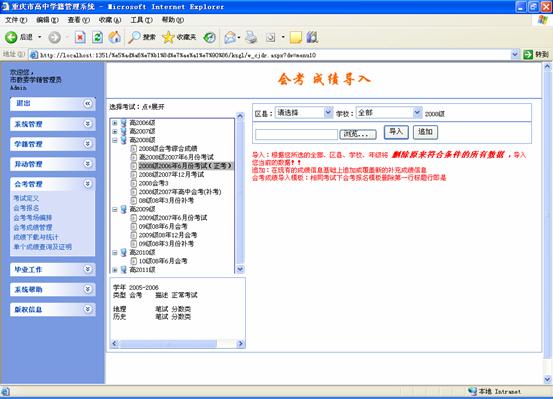
Task: Open the 查看 menu
Action: [79, 20]
